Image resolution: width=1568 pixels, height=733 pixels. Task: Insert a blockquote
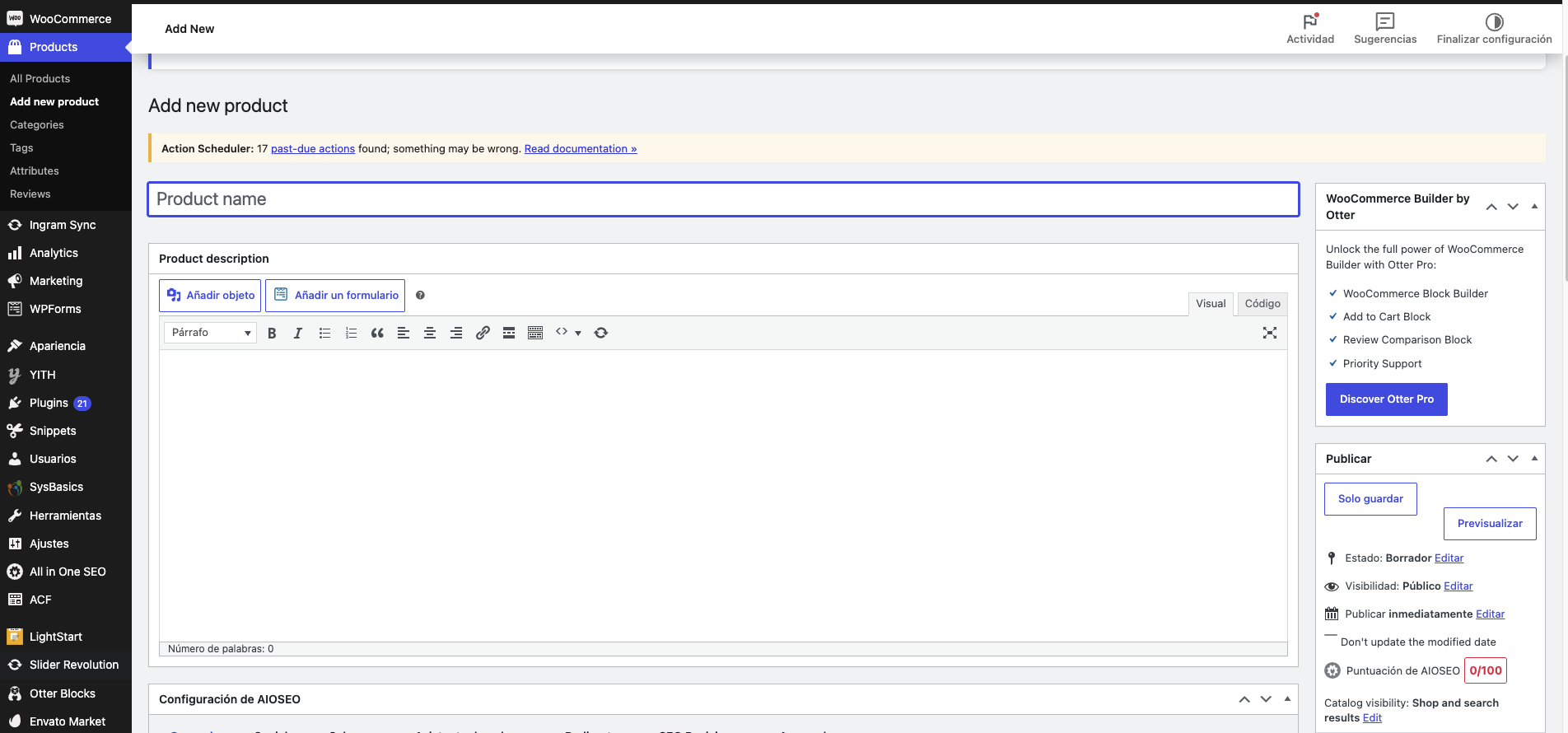coord(377,333)
